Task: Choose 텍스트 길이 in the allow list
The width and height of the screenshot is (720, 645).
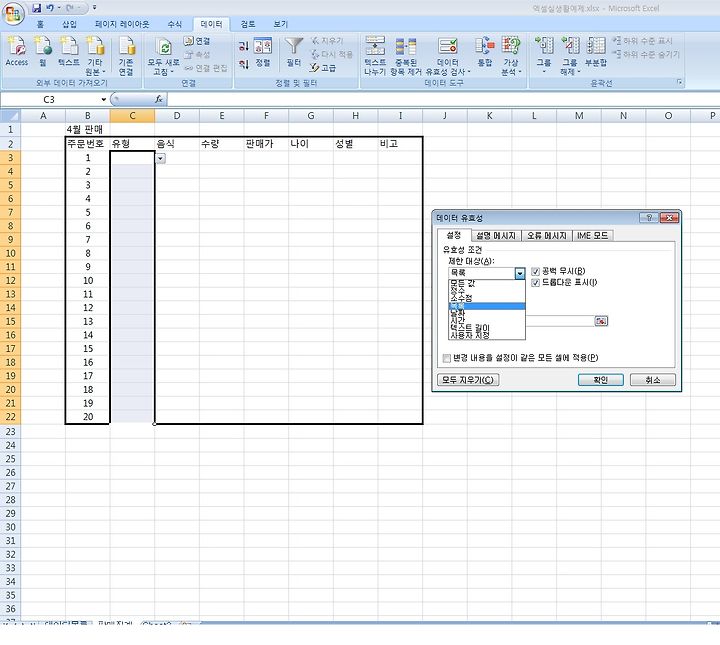Action: tap(486, 328)
